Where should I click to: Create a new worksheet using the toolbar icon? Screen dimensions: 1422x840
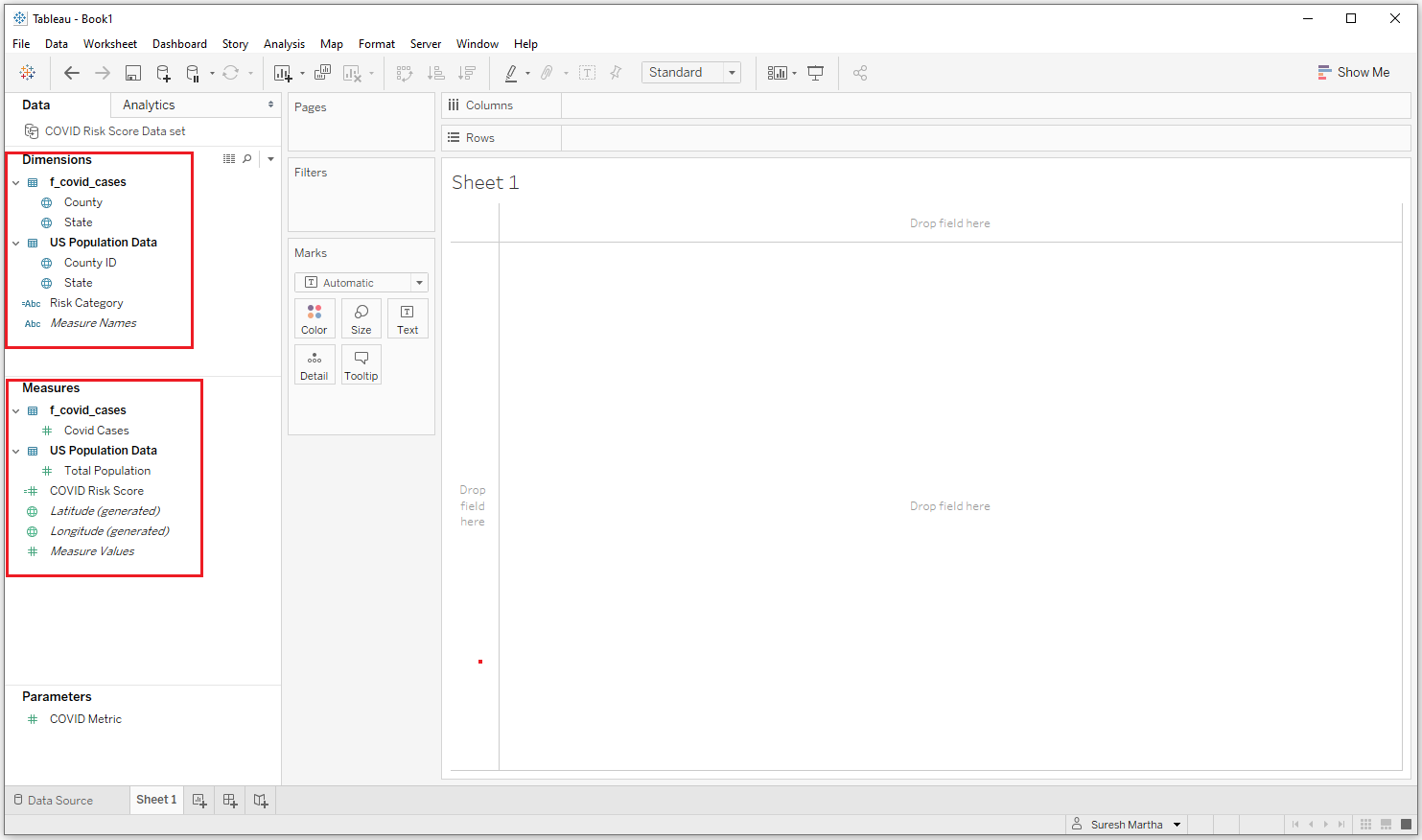pyautogui.click(x=283, y=72)
